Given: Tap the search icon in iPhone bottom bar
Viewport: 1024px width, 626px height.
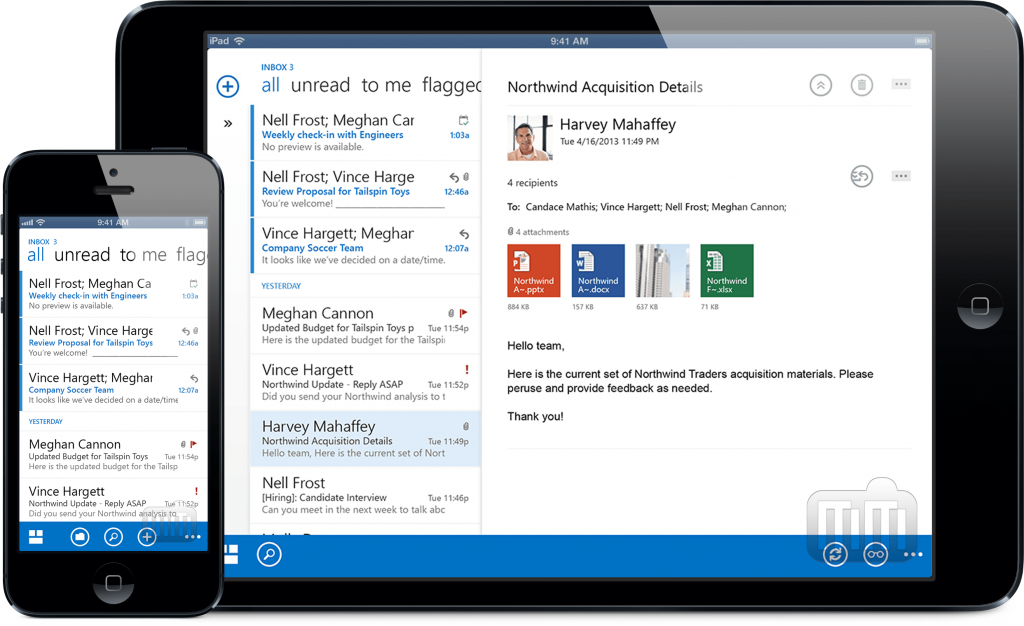Looking at the screenshot, I should (x=114, y=537).
